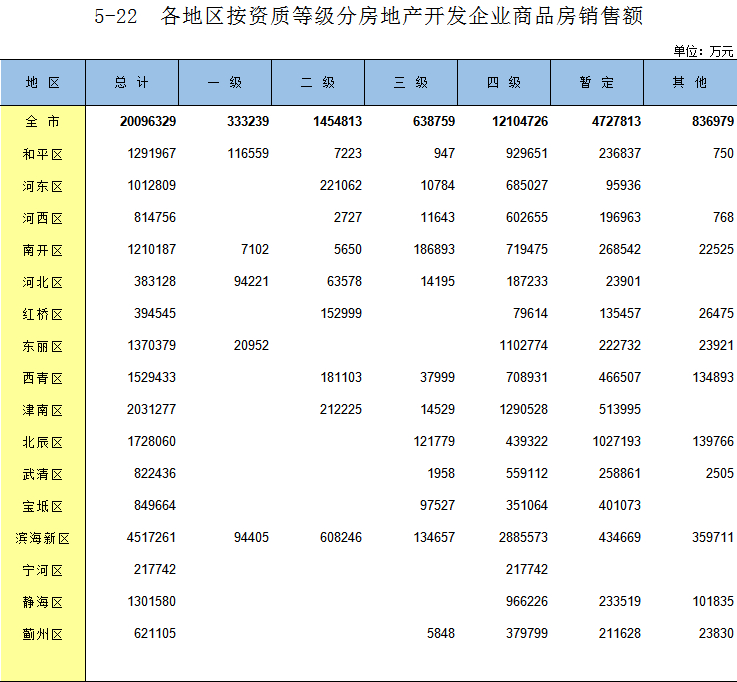This screenshot has height=682, width=737.
Task: Click cell 134893 in the 西青区 row
Action: [713, 377]
